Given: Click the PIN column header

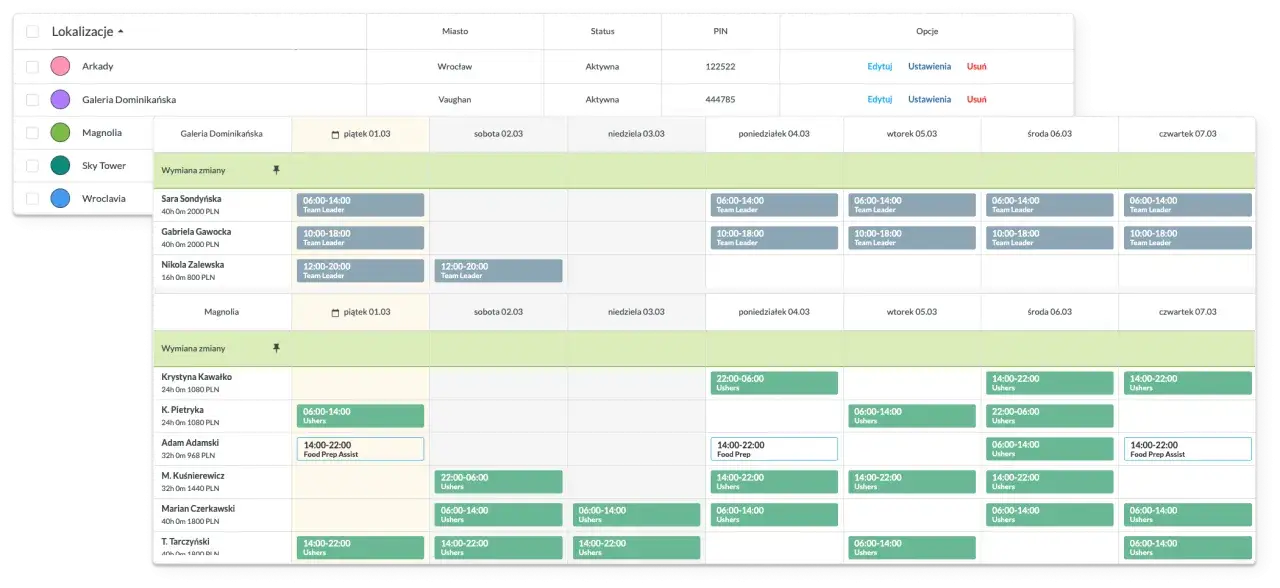Looking at the screenshot, I should coord(720,31).
